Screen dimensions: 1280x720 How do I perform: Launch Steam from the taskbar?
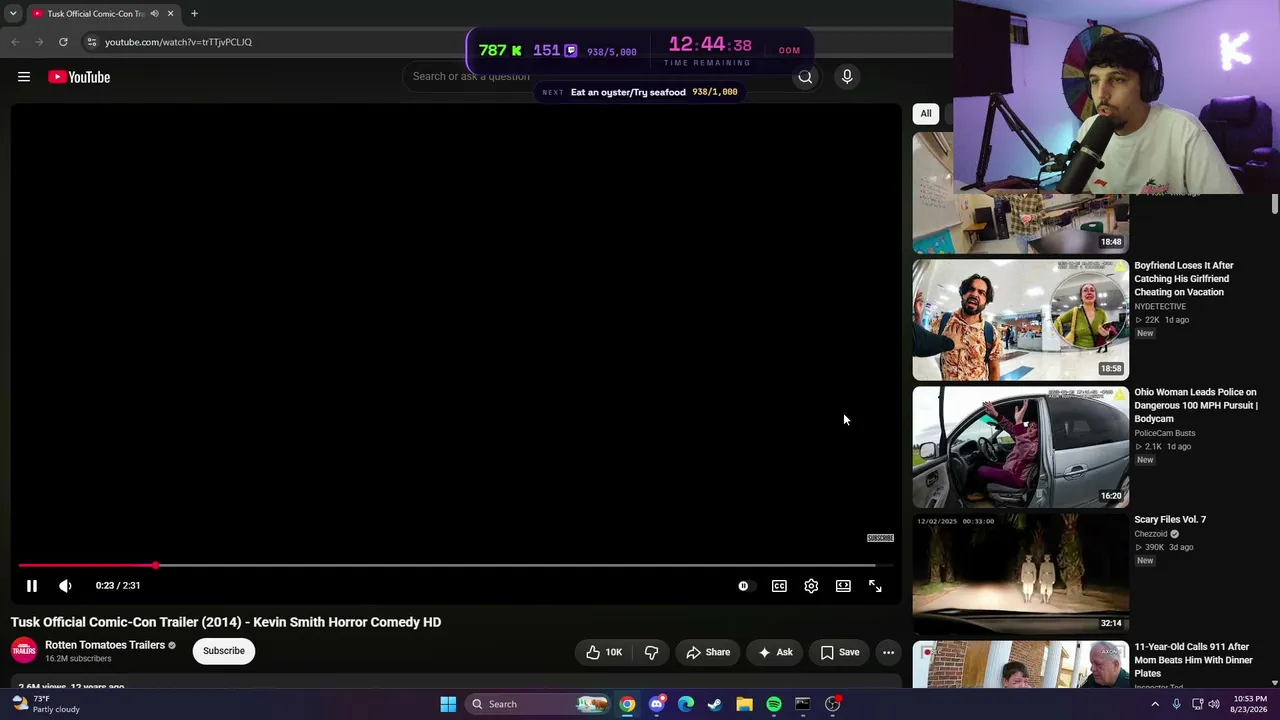pyautogui.click(x=715, y=704)
